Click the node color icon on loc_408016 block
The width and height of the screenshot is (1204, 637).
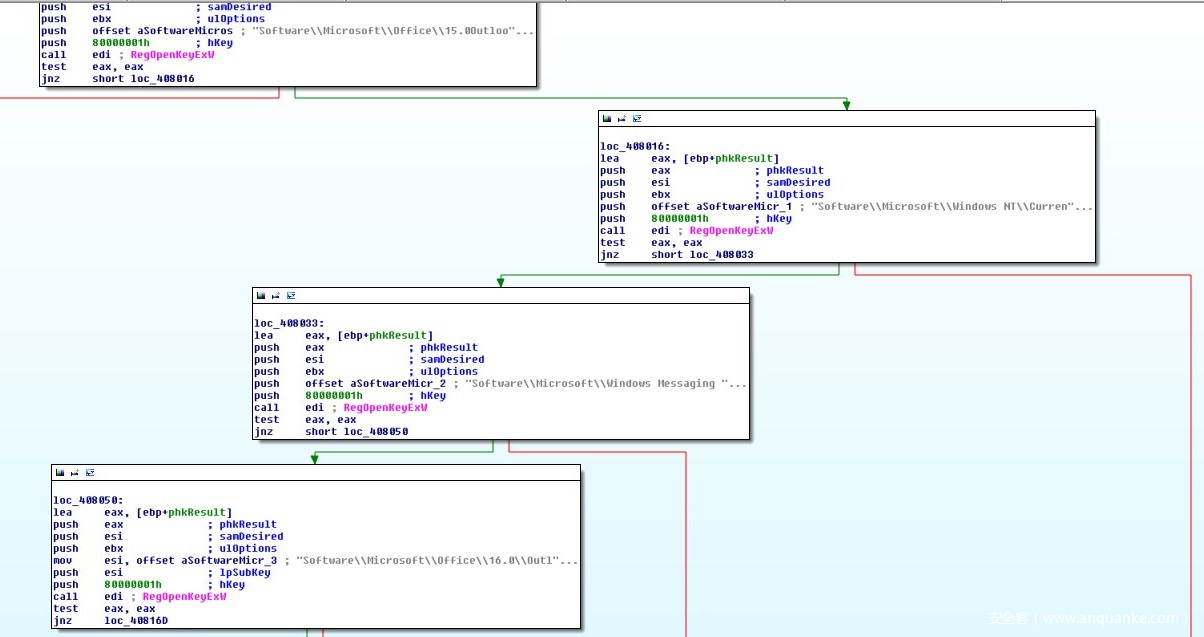[606, 119]
